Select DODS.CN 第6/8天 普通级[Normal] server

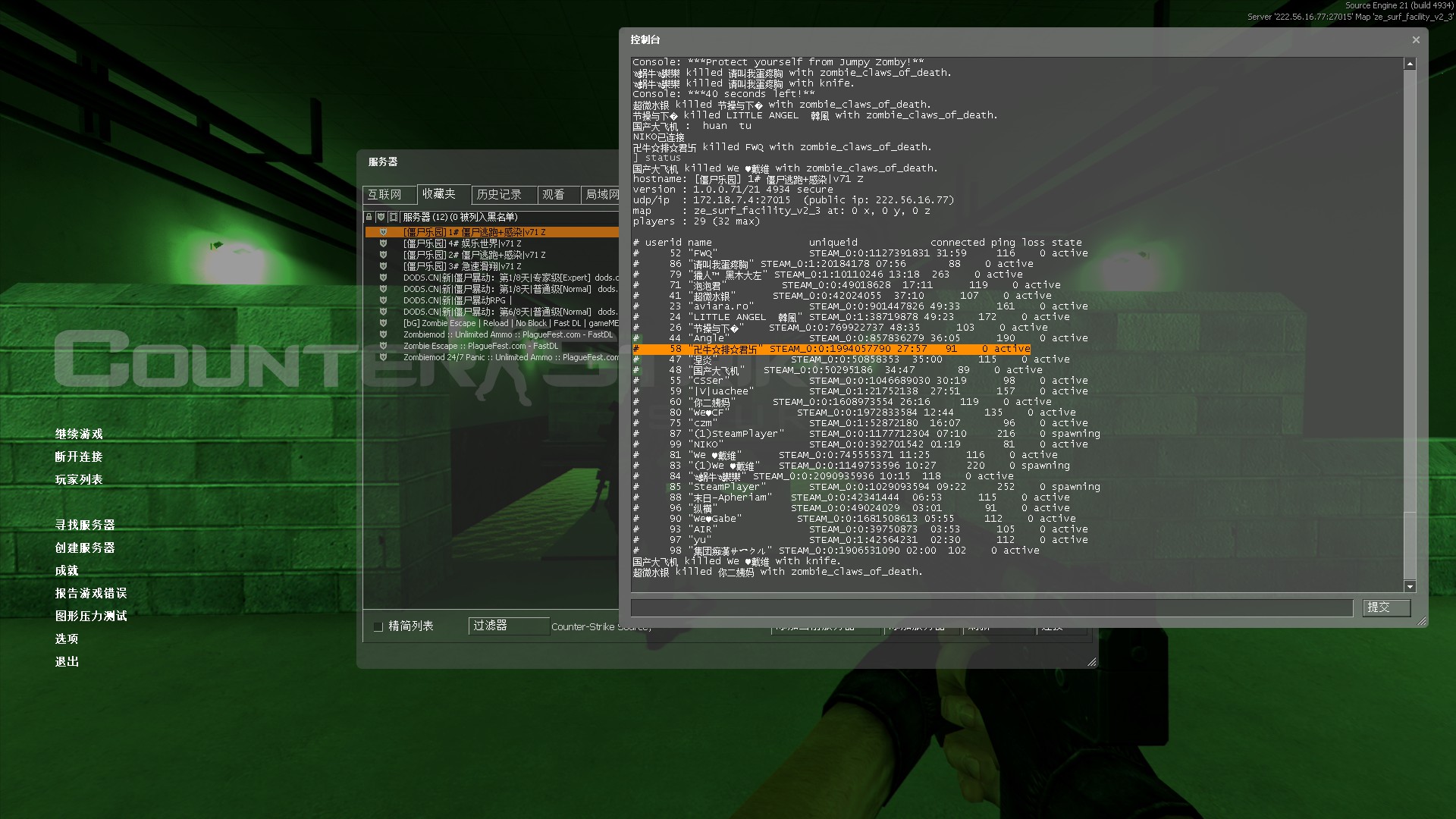[x=491, y=312]
